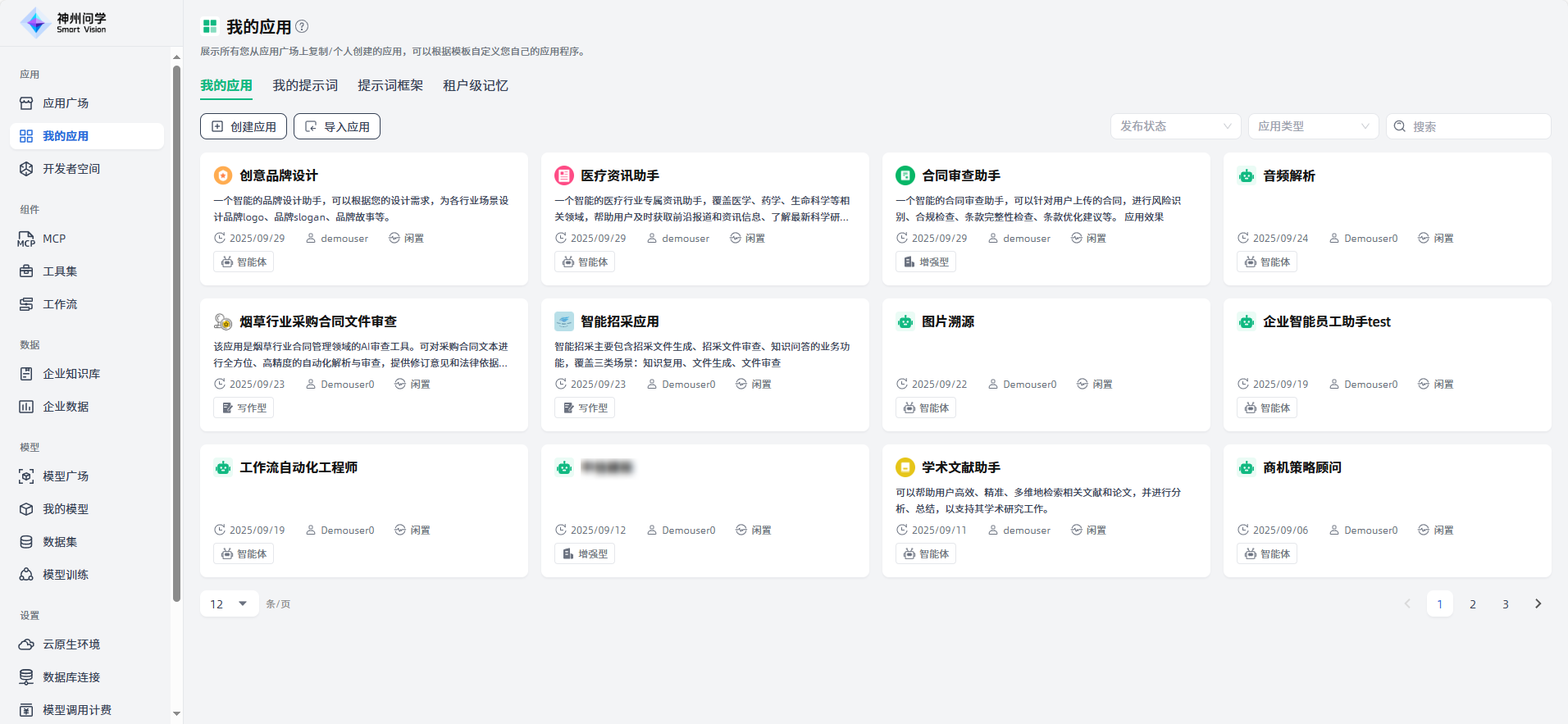
Task: Click the 搜索 input field
Action: click(x=1476, y=126)
